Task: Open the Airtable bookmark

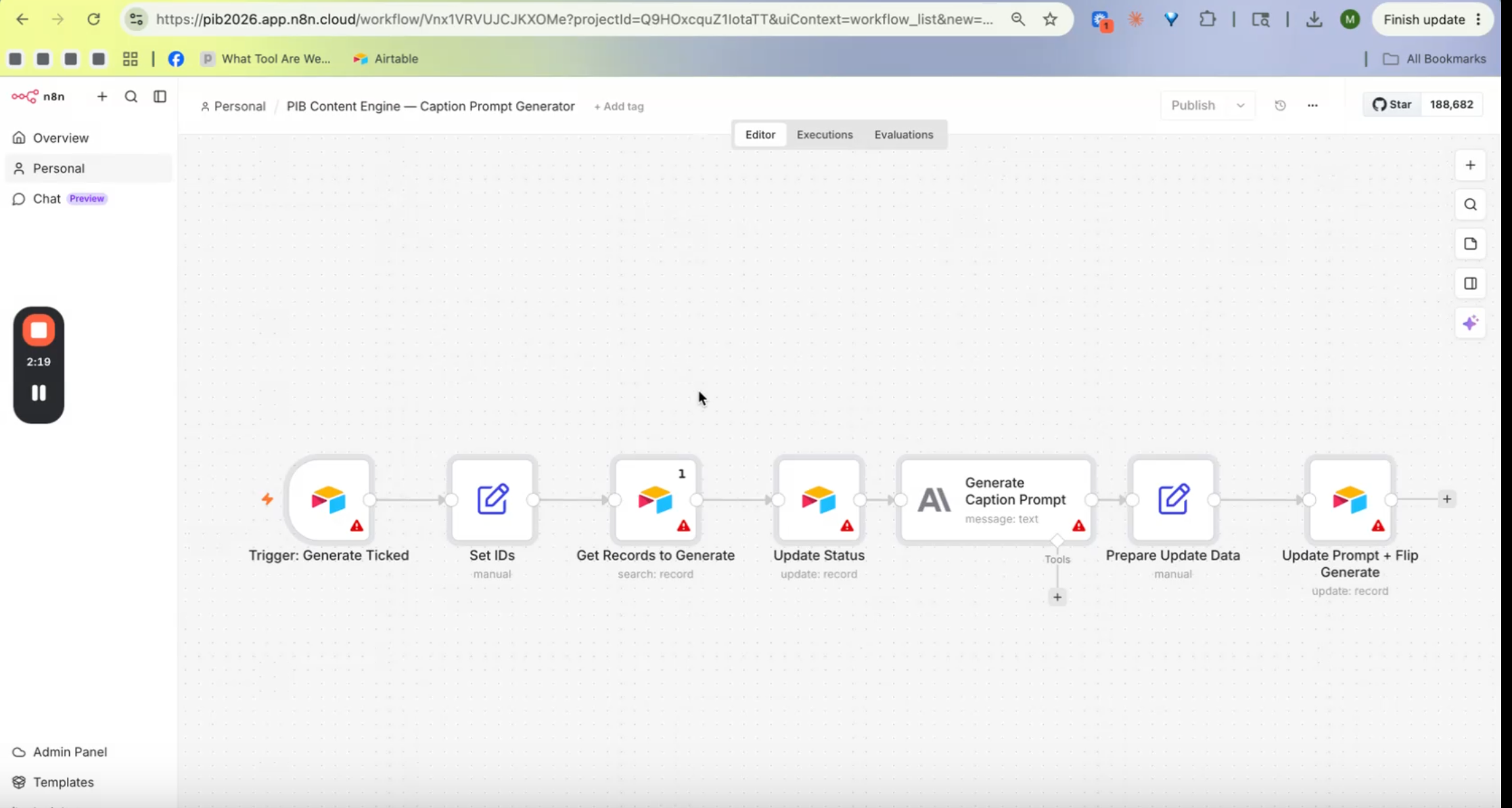Action: [x=386, y=59]
